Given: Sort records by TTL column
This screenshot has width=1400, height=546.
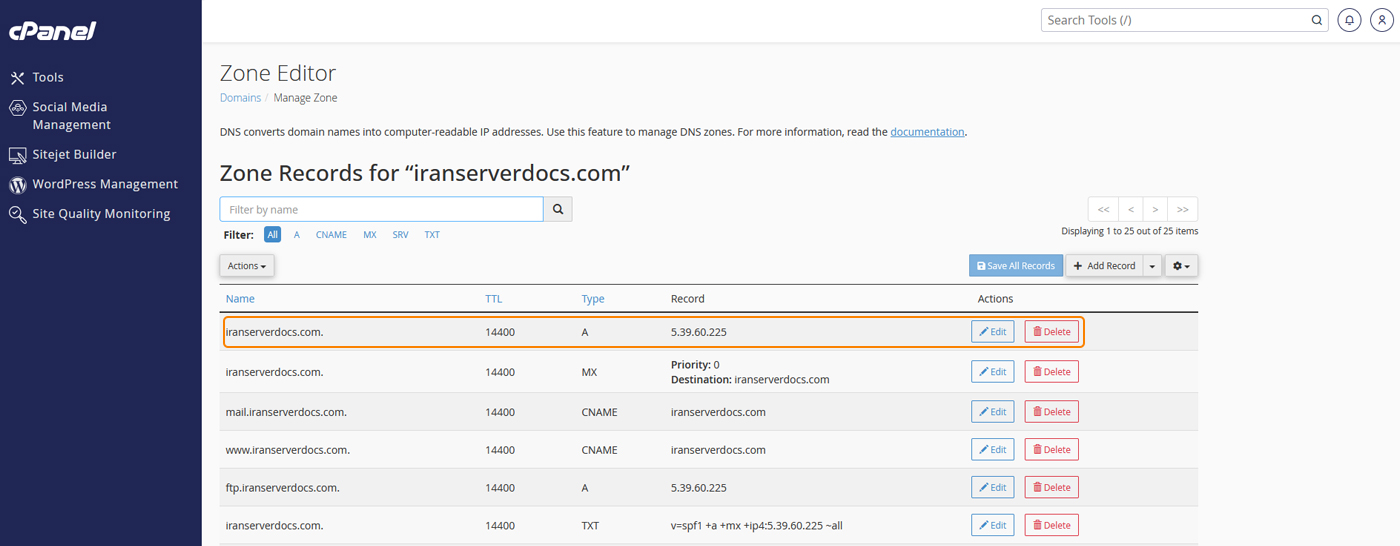Looking at the screenshot, I should coord(494,299).
